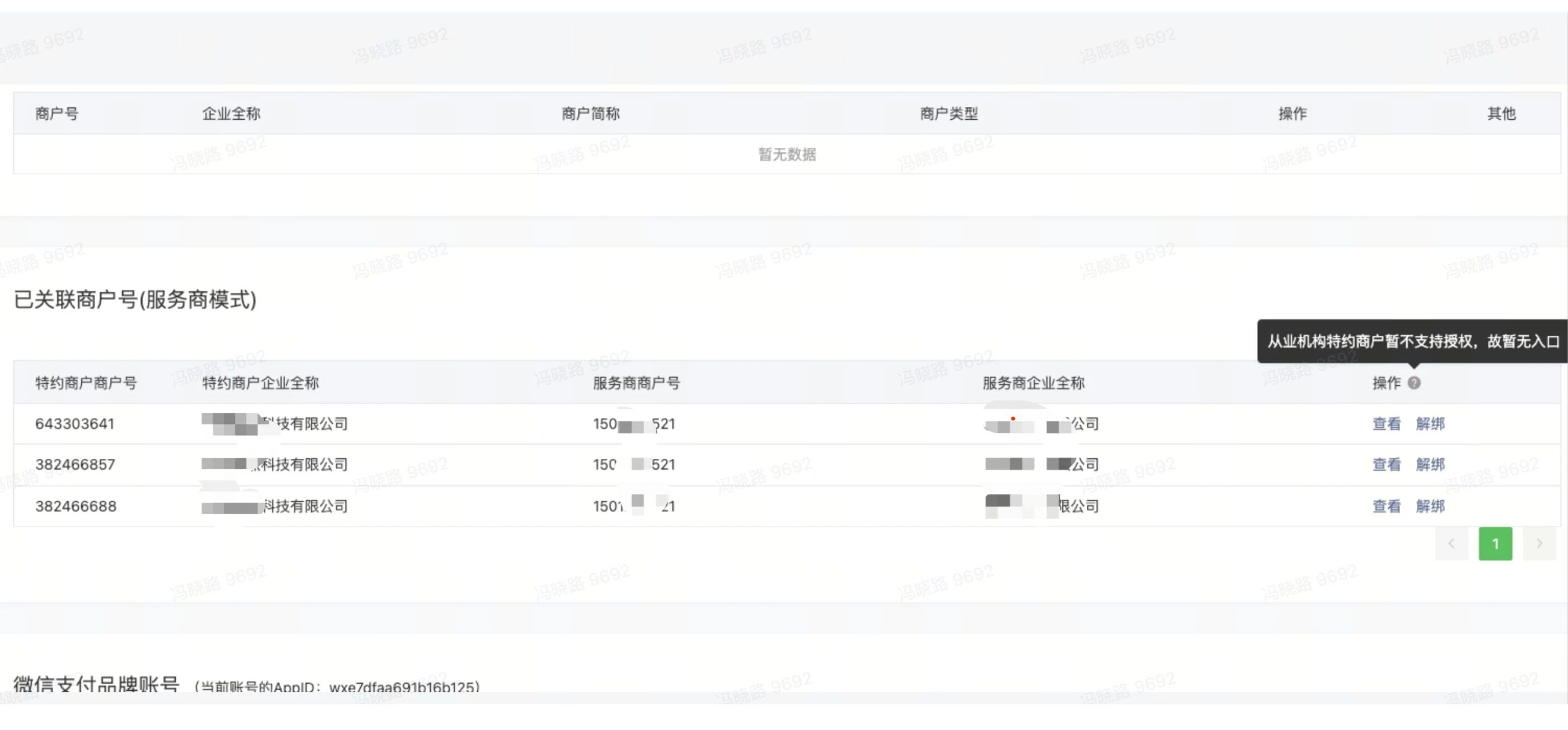View details for merchant 643303641
The image size is (1568, 730).
1386,424
